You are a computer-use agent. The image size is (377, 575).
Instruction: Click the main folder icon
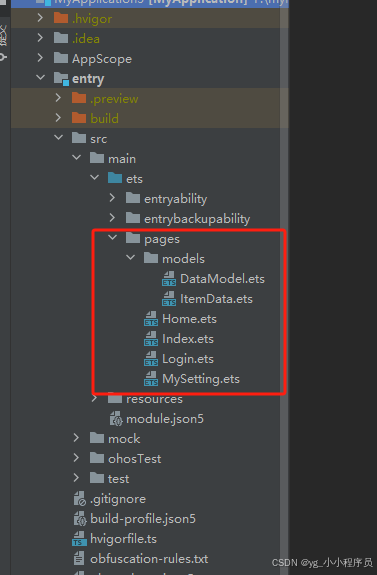pyautogui.click(x=97, y=158)
